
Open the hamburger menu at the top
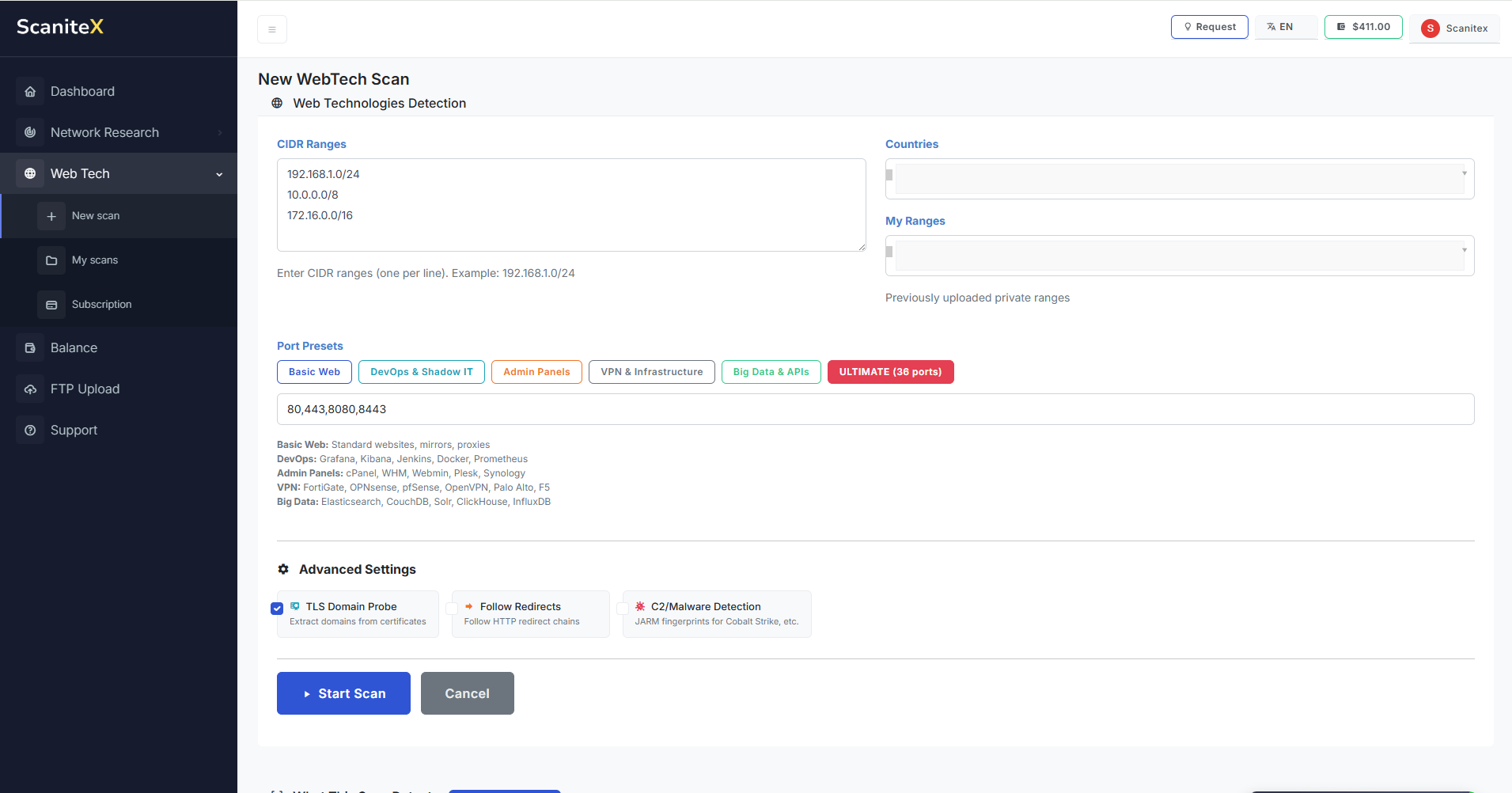pyautogui.click(x=272, y=28)
